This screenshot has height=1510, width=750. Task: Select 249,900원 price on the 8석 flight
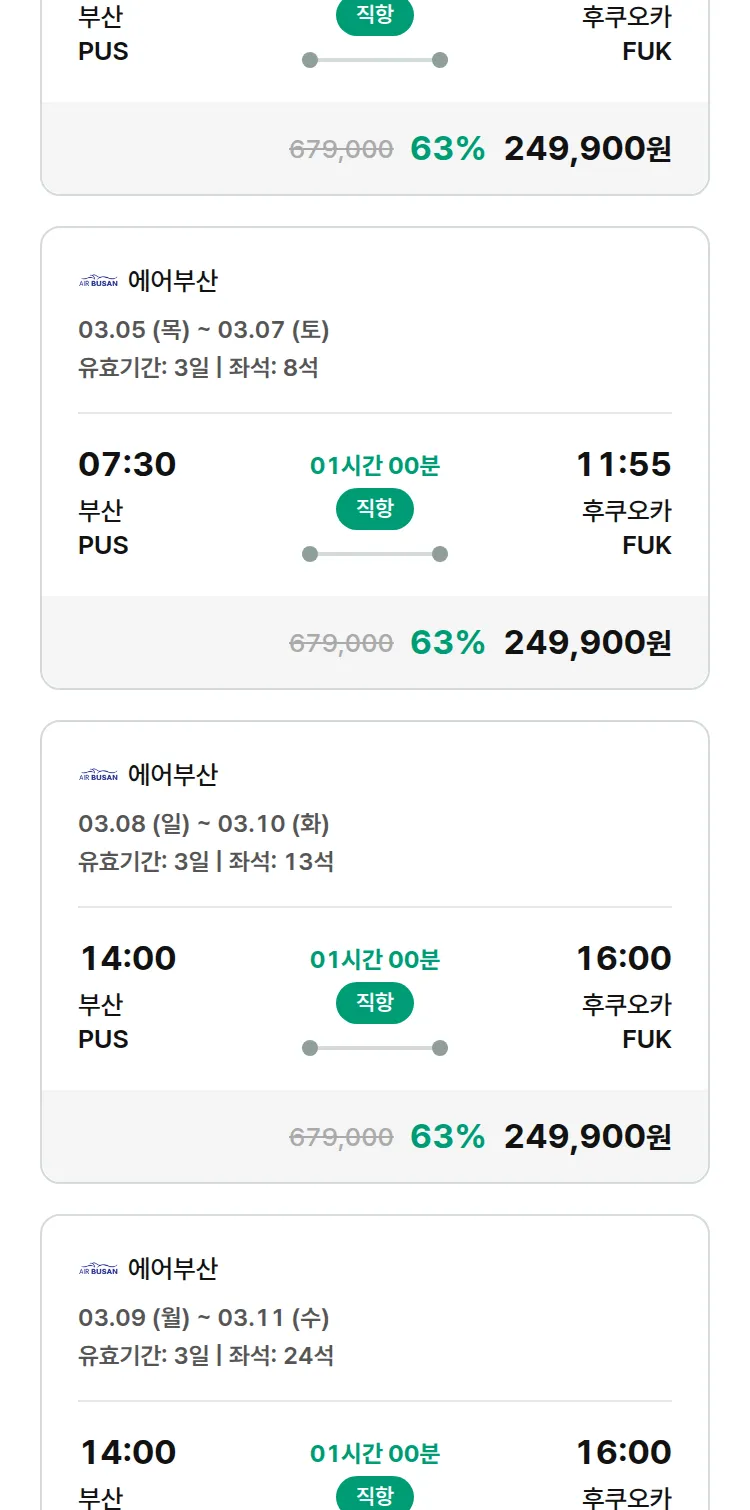point(587,643)
